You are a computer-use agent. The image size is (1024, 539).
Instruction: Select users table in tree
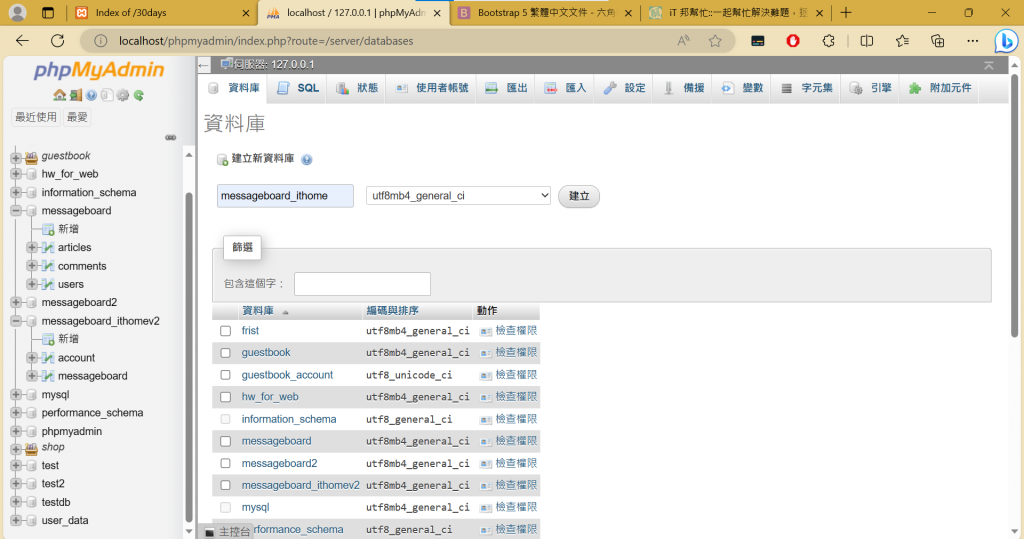click(x=71, y=284)
